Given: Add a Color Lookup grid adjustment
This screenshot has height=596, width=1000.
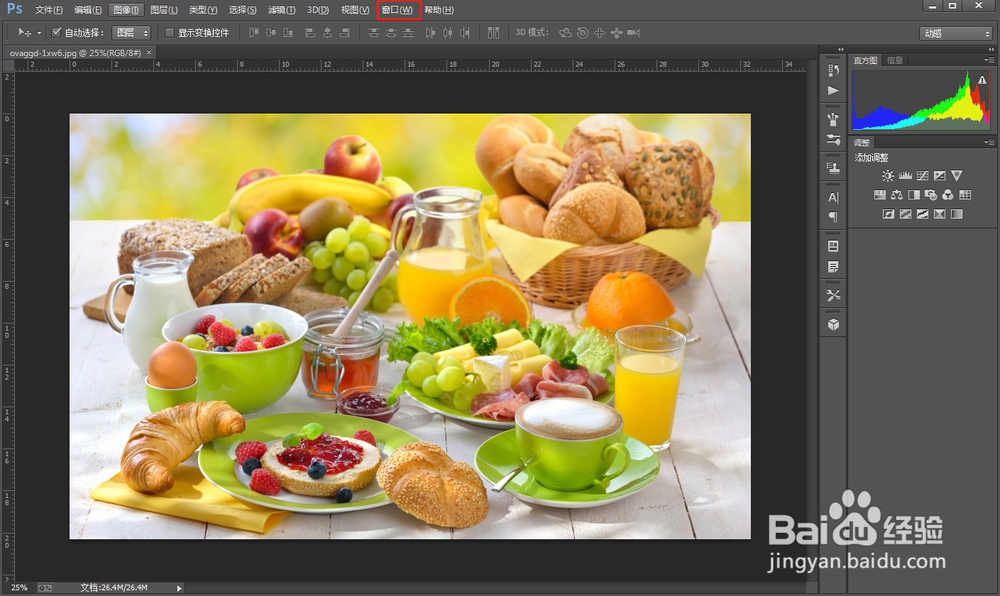Looking at the screenshot, I should (x=965, y=194).
